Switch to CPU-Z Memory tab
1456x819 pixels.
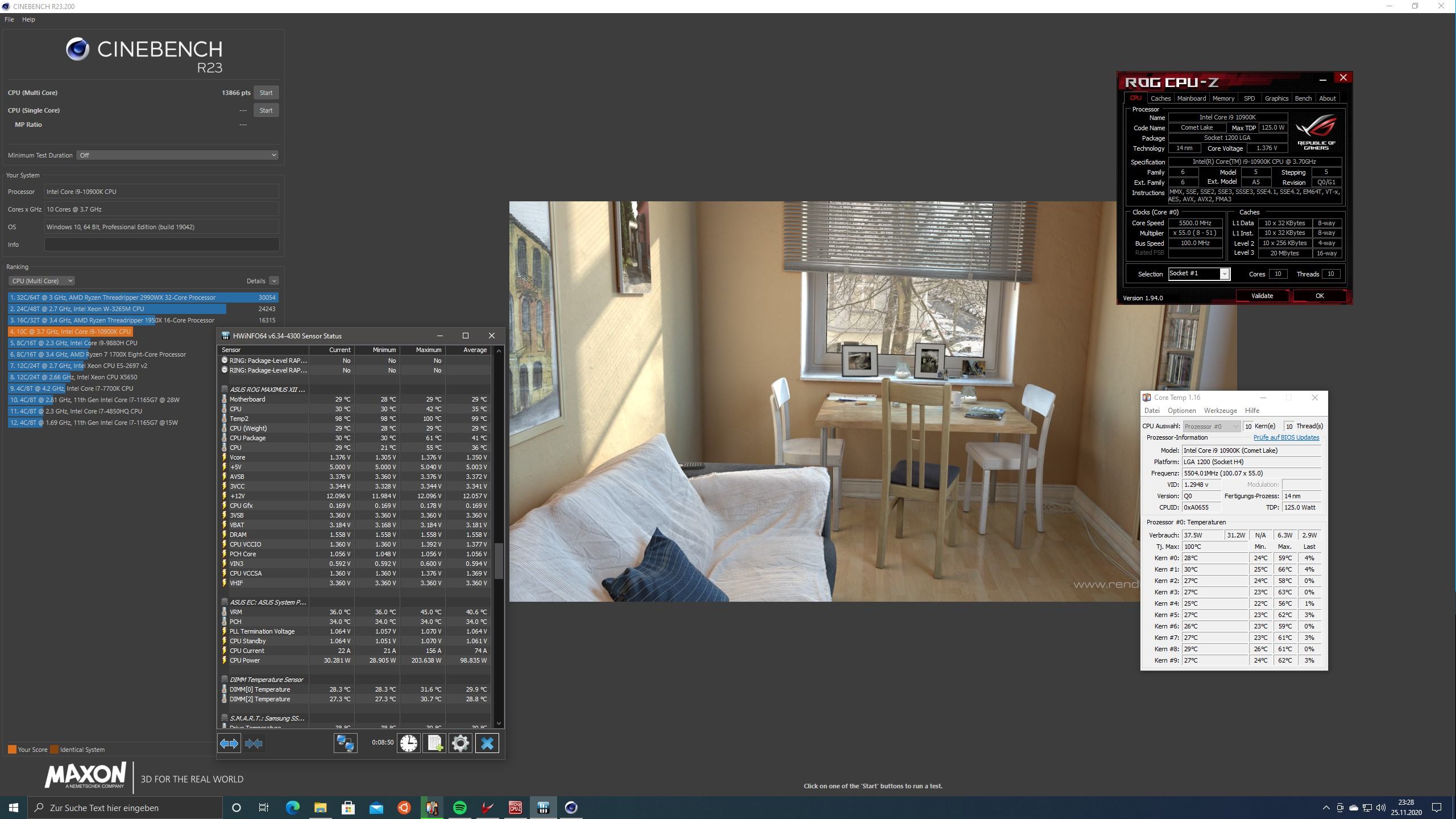(x=1223, y=98)
